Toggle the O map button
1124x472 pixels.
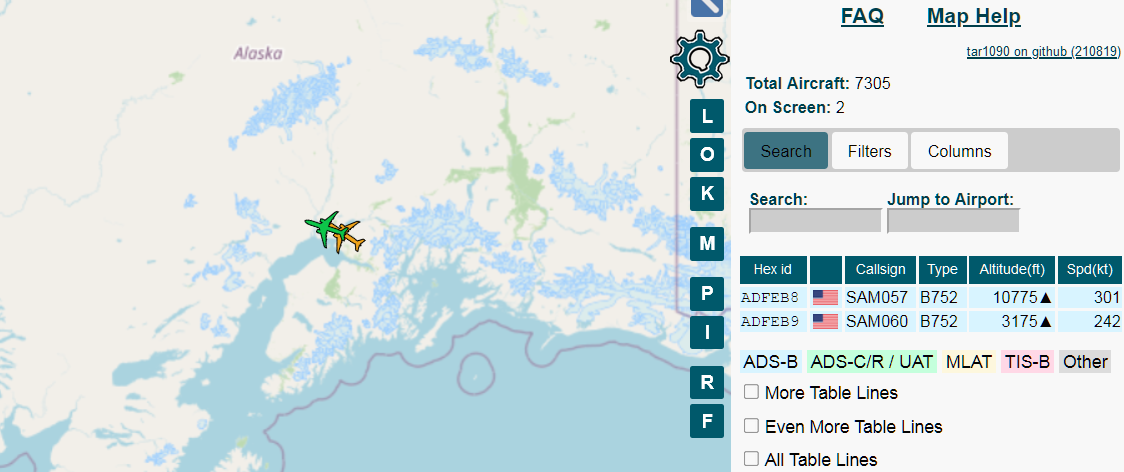(707, 155)
